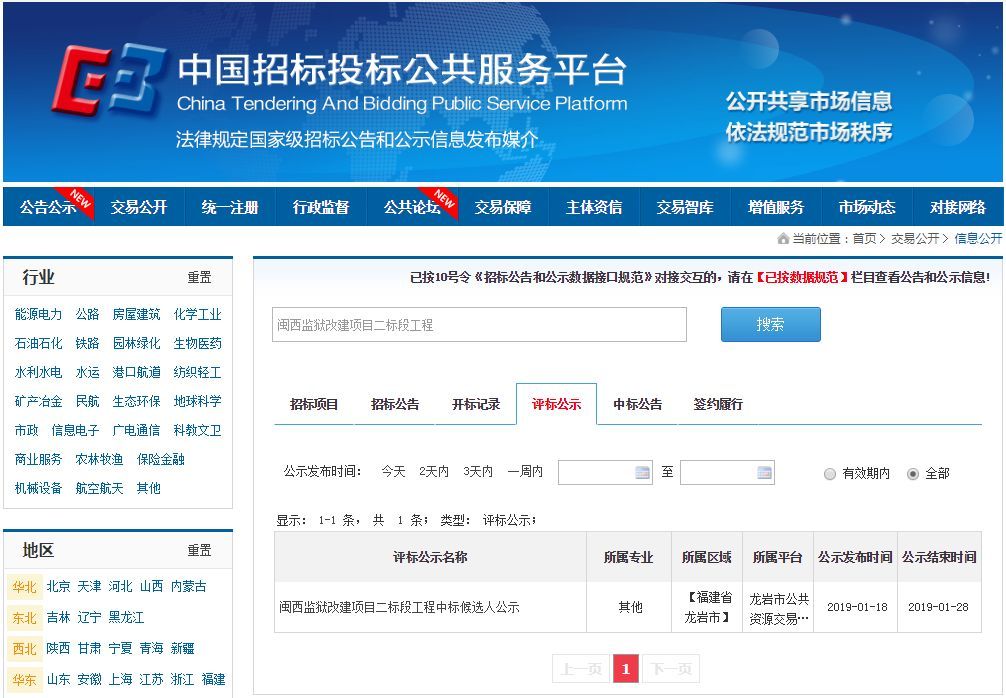This screenshot has height=698, width=1006.
Task: Open 增值服务 in the navigation bar
Action: click(x=776, y=207)
